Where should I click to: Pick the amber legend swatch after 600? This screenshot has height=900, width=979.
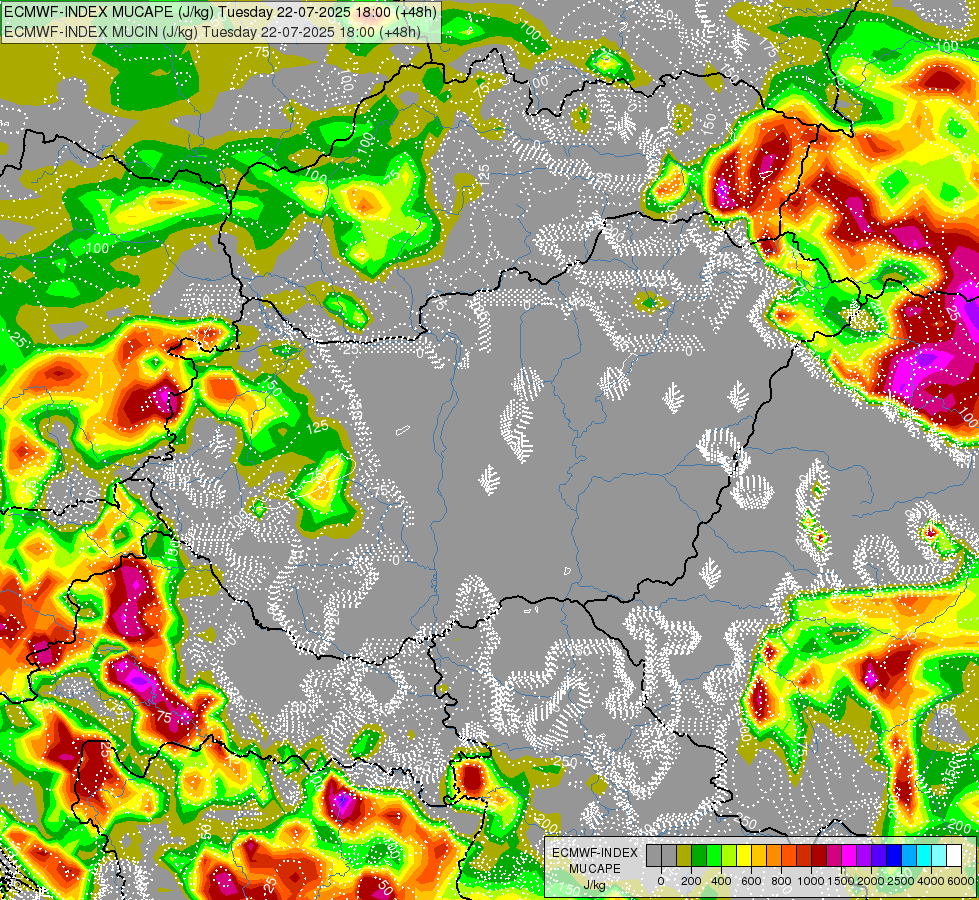[x=759, y=855]
